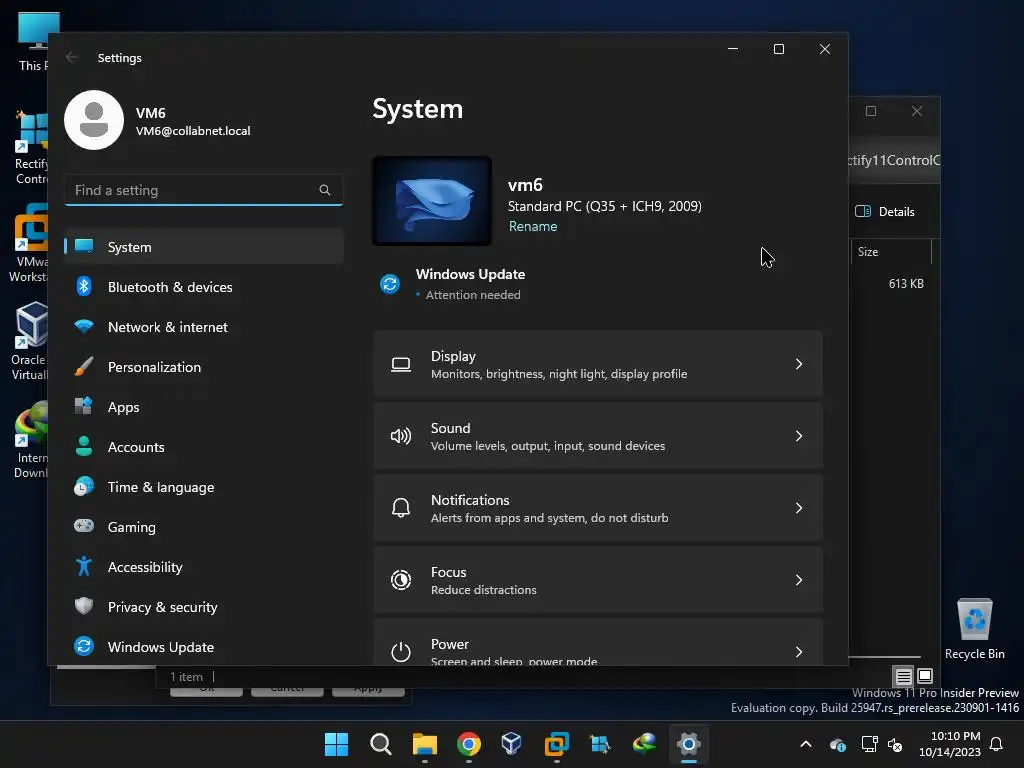
Task: Open Display settings row
Action: tap(598, 364)
